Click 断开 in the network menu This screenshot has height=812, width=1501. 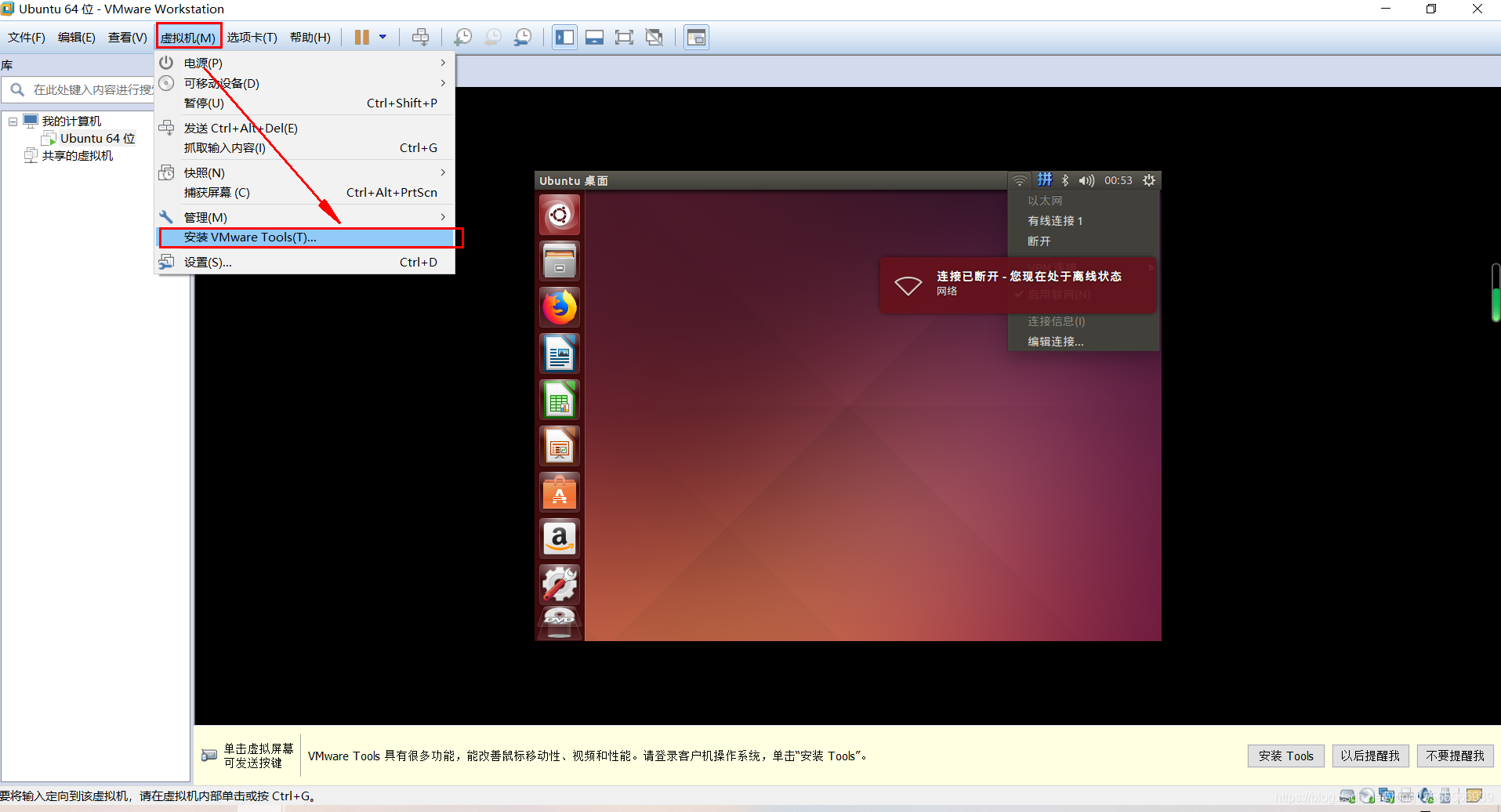click(1082, 241)
